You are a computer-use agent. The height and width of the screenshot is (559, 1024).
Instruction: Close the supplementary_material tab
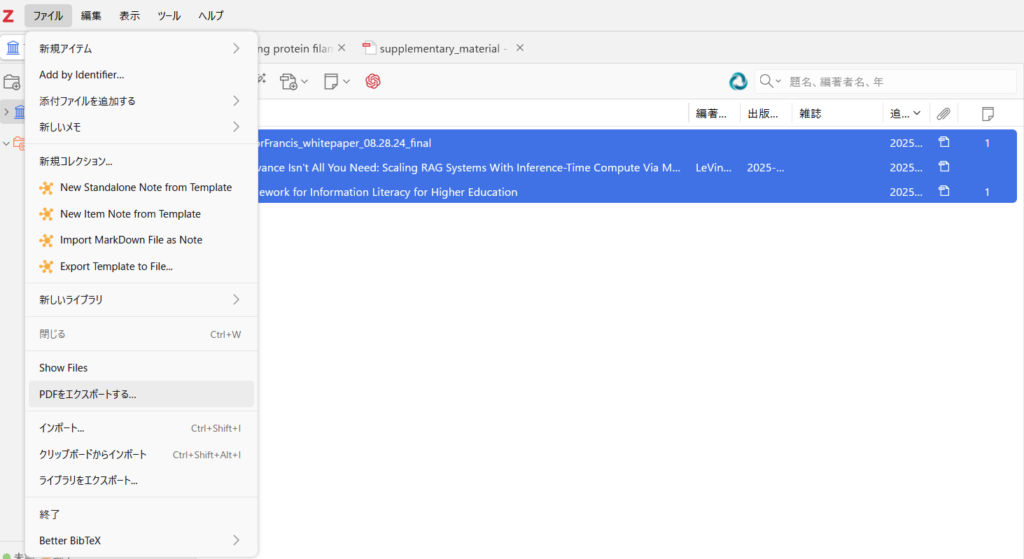(518, 48)
